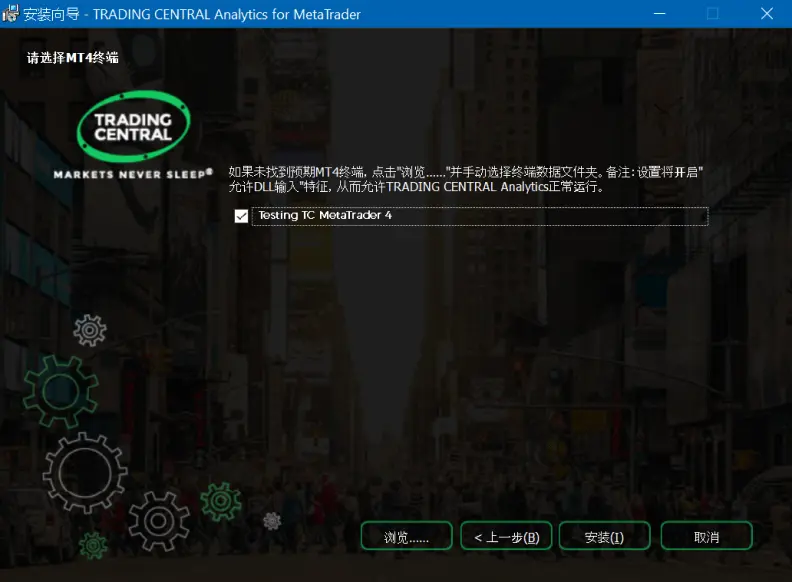Close the setup wizard window

[767, 14]
